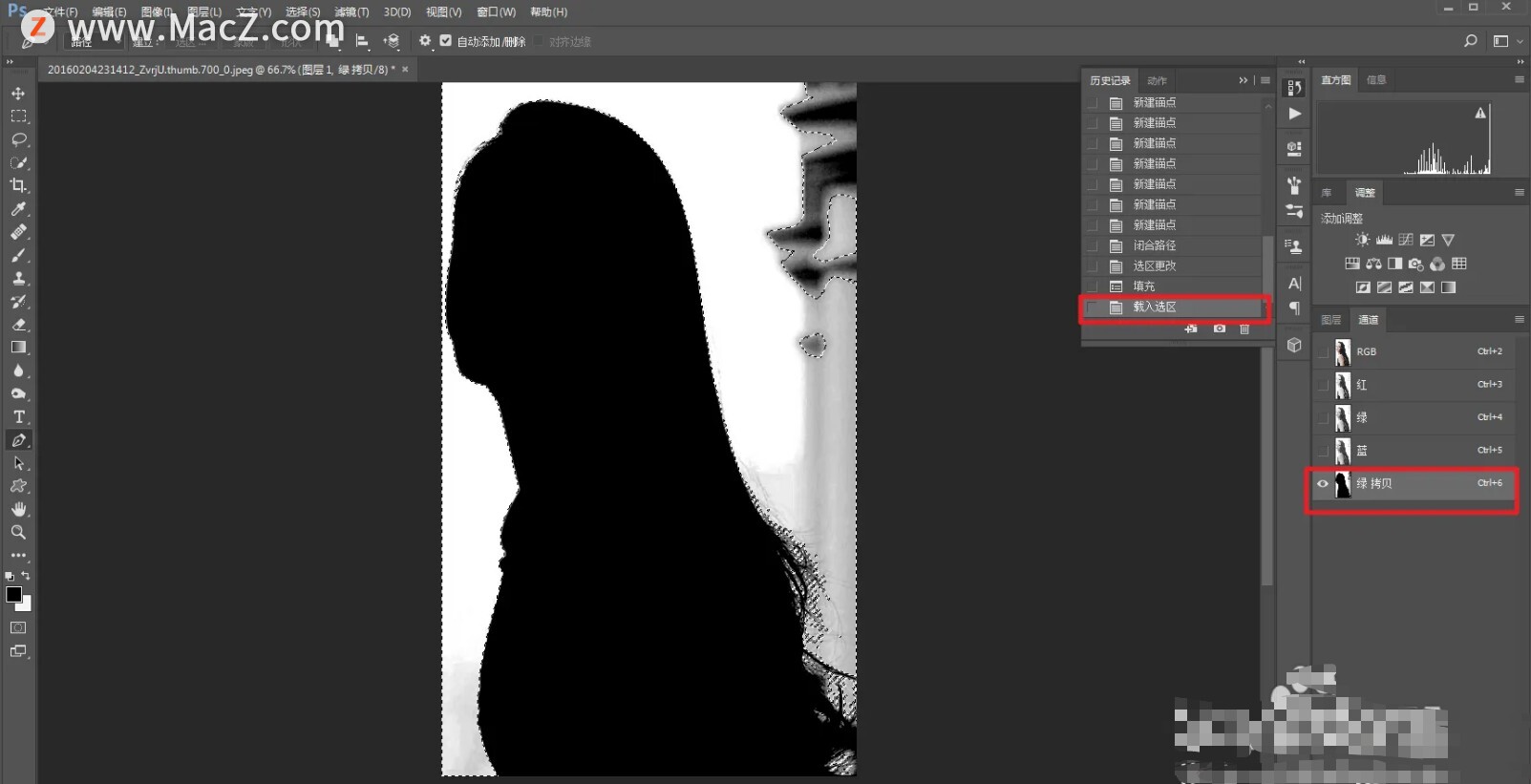Image resolution: width=1531 pixels, height=784 pixels.
Task: Show the 红 channel visibility
Action: (x=1323, y=385)
